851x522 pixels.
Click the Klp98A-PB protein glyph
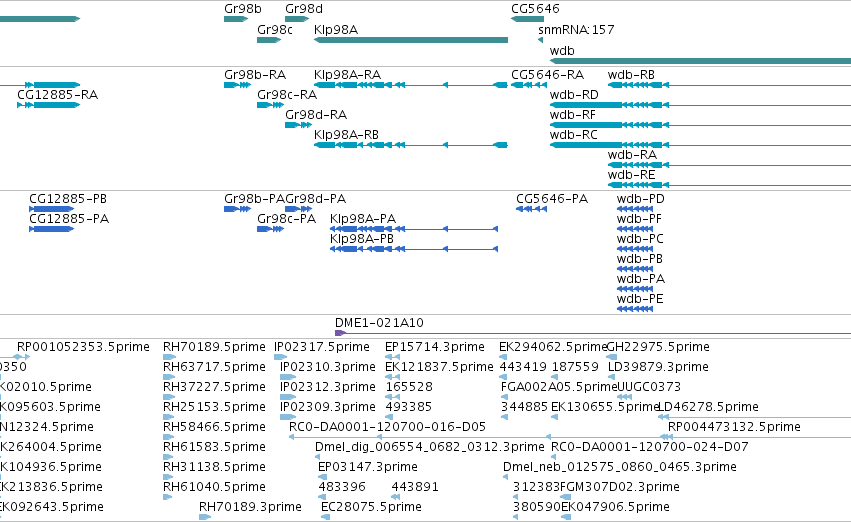414,249
